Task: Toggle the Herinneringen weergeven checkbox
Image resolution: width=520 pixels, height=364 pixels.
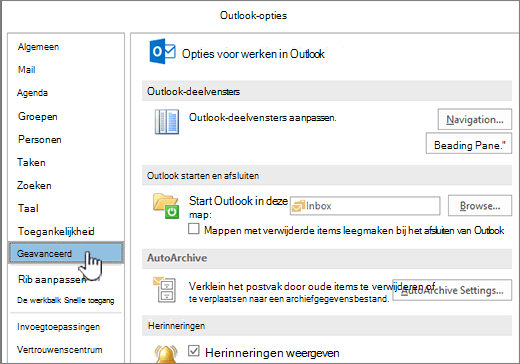Action: (194, 351)
